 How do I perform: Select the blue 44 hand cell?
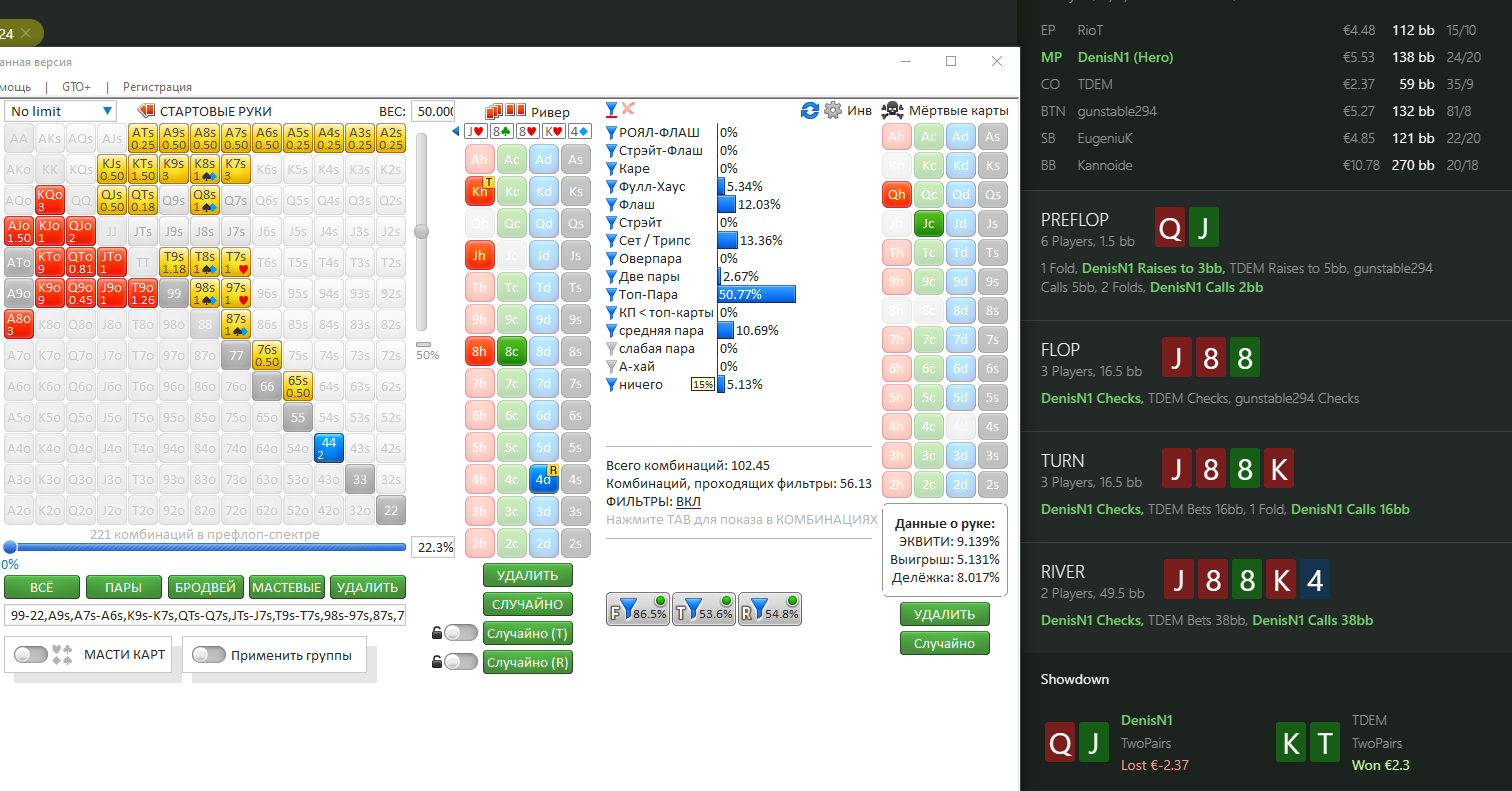click(x=329, y=447)
